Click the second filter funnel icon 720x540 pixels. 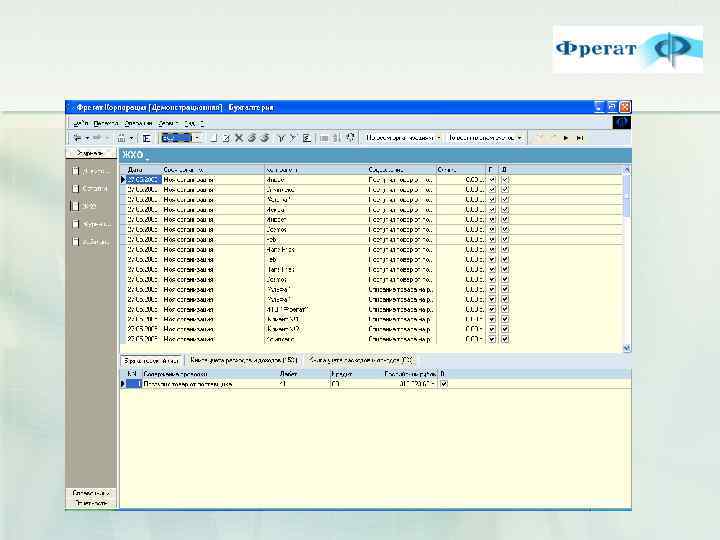(x=293, y=138)
